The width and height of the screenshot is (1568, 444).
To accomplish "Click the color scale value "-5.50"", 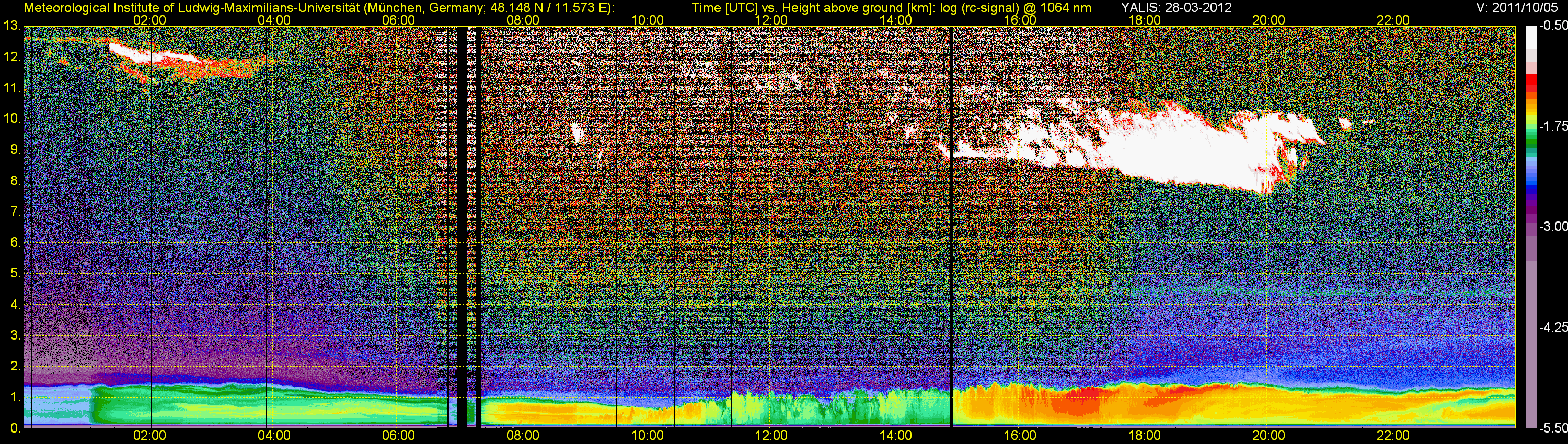I will click(1553, 428).
